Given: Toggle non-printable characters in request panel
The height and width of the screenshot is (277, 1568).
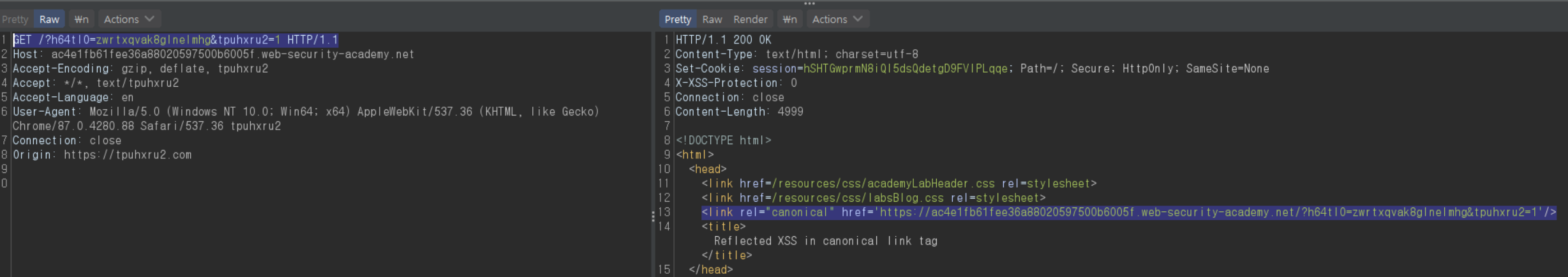Looking at the screenshot, I should 81,19.
